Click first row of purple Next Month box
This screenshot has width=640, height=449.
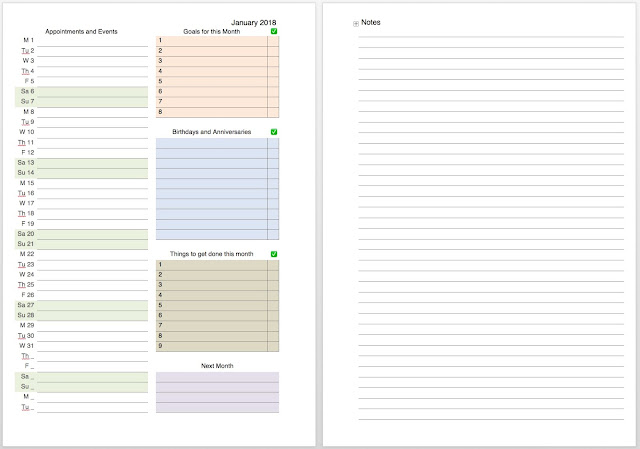click(218, 377)
